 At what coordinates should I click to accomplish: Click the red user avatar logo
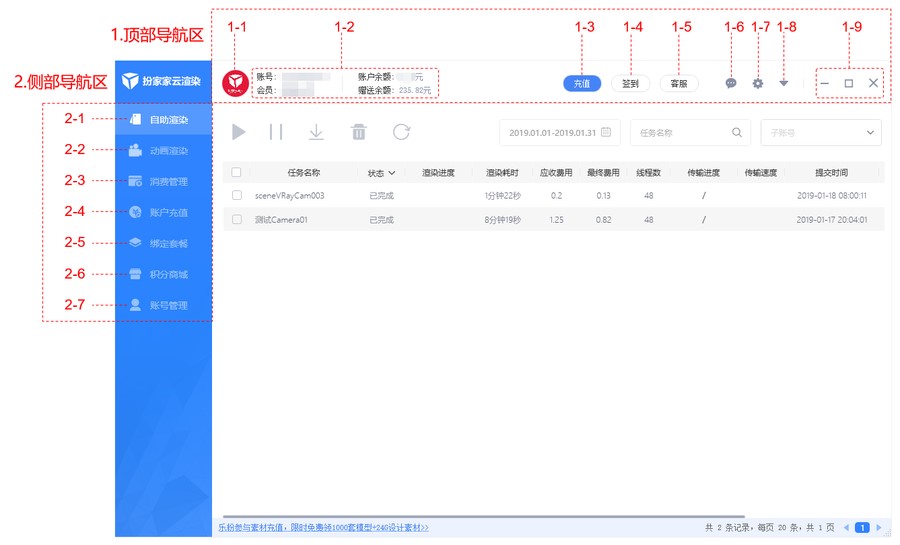coord(234,83)
